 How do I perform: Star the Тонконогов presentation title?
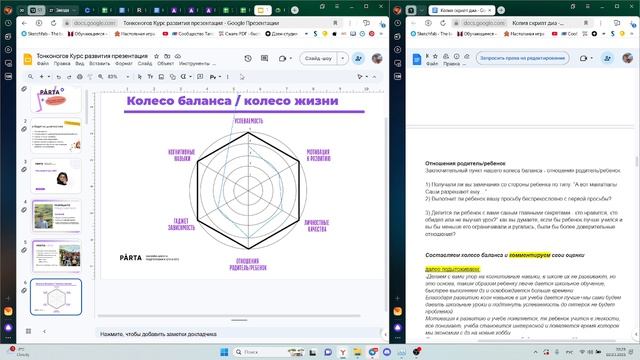point(156,56)
